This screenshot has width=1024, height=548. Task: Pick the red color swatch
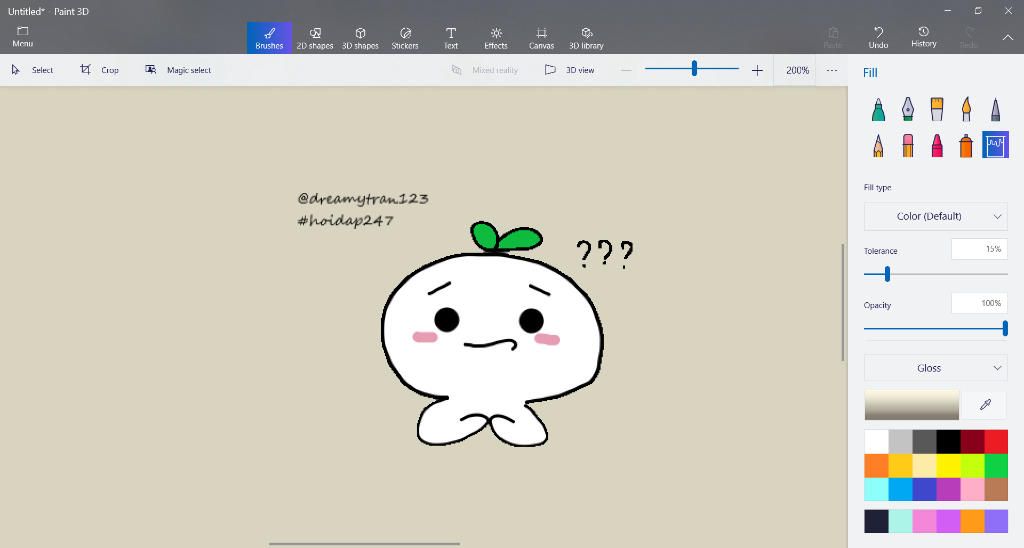996,442
